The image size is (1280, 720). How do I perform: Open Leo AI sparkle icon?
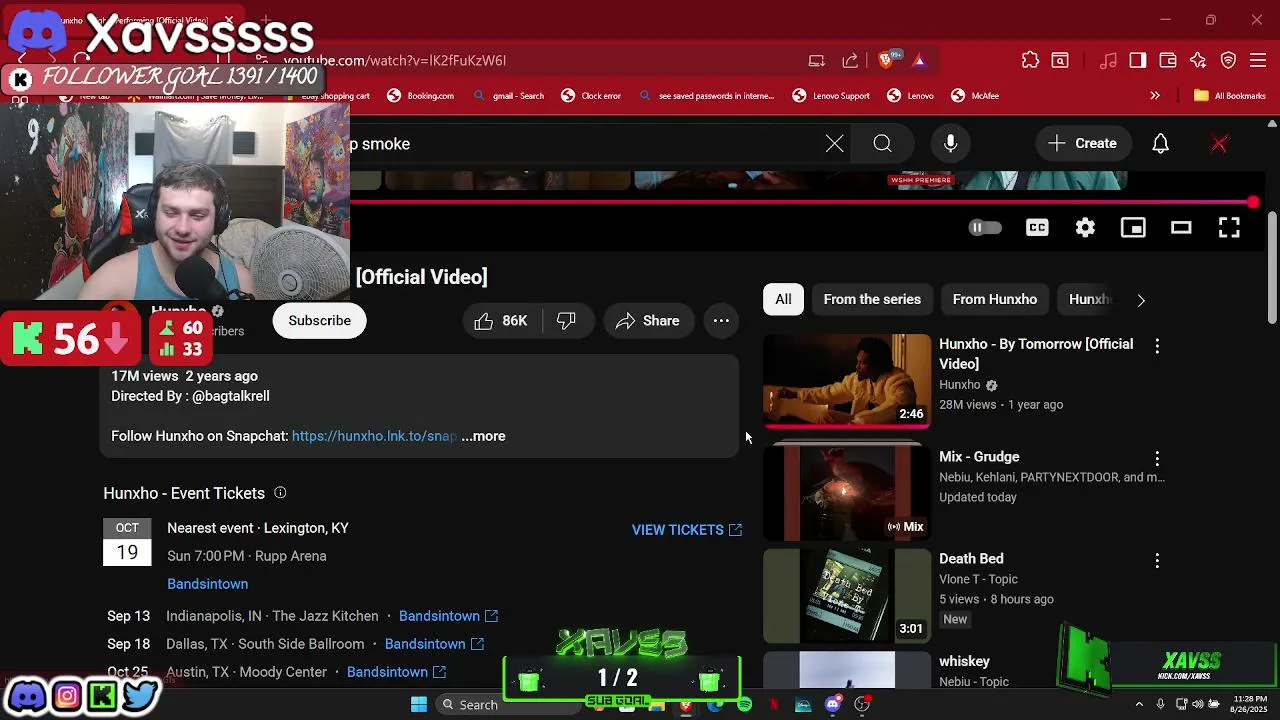(1198, 60)
